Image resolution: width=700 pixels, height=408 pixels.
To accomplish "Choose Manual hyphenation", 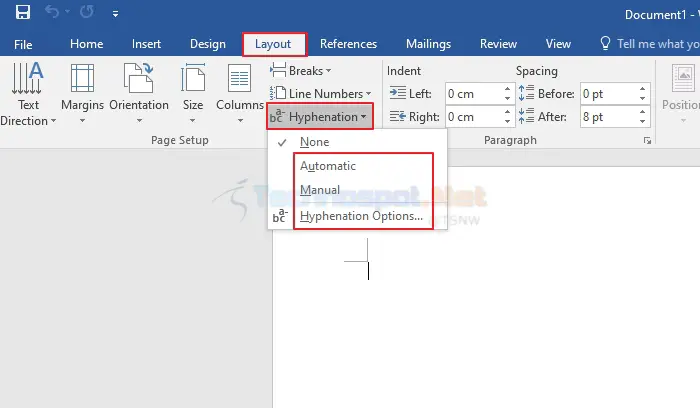I will coord(358,190).
